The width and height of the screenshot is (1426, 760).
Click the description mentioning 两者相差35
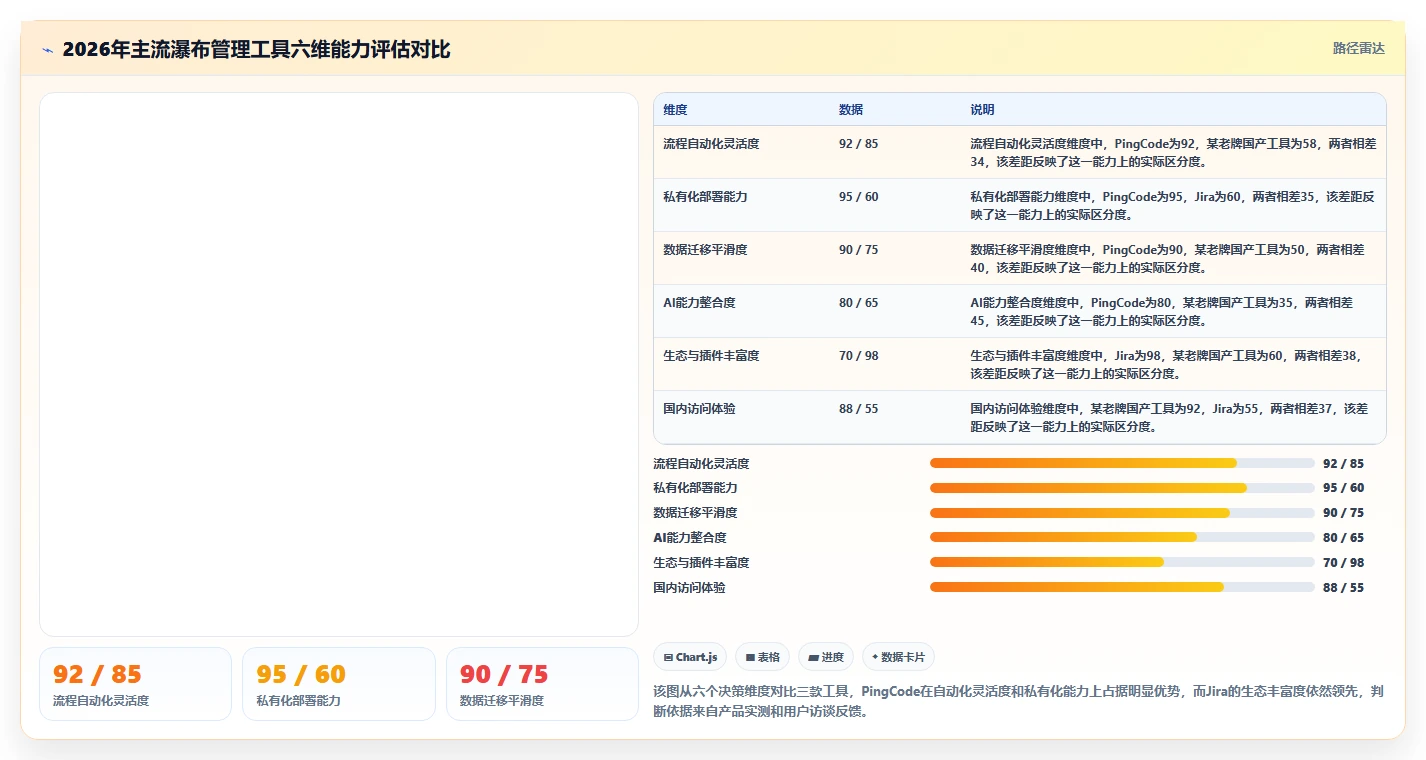click(x=1172, y=205)
